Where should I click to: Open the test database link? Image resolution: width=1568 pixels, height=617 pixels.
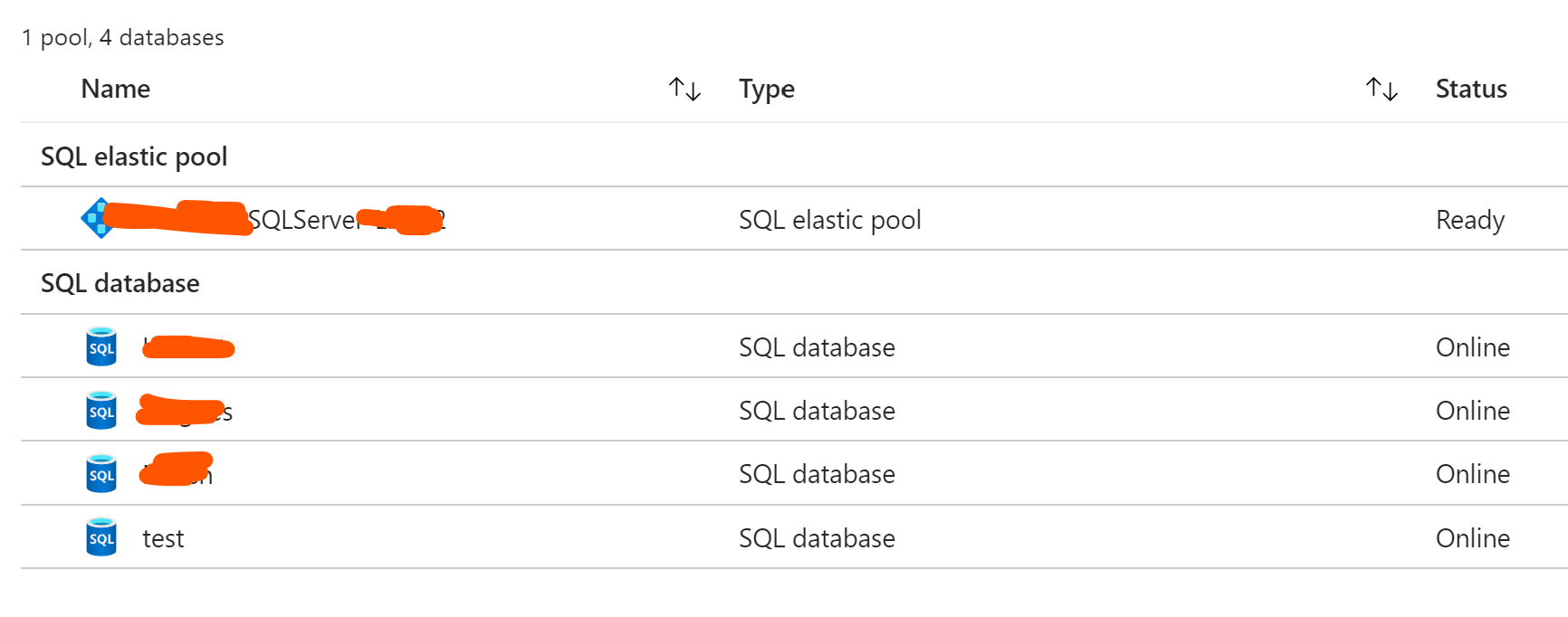pos(163,538)
